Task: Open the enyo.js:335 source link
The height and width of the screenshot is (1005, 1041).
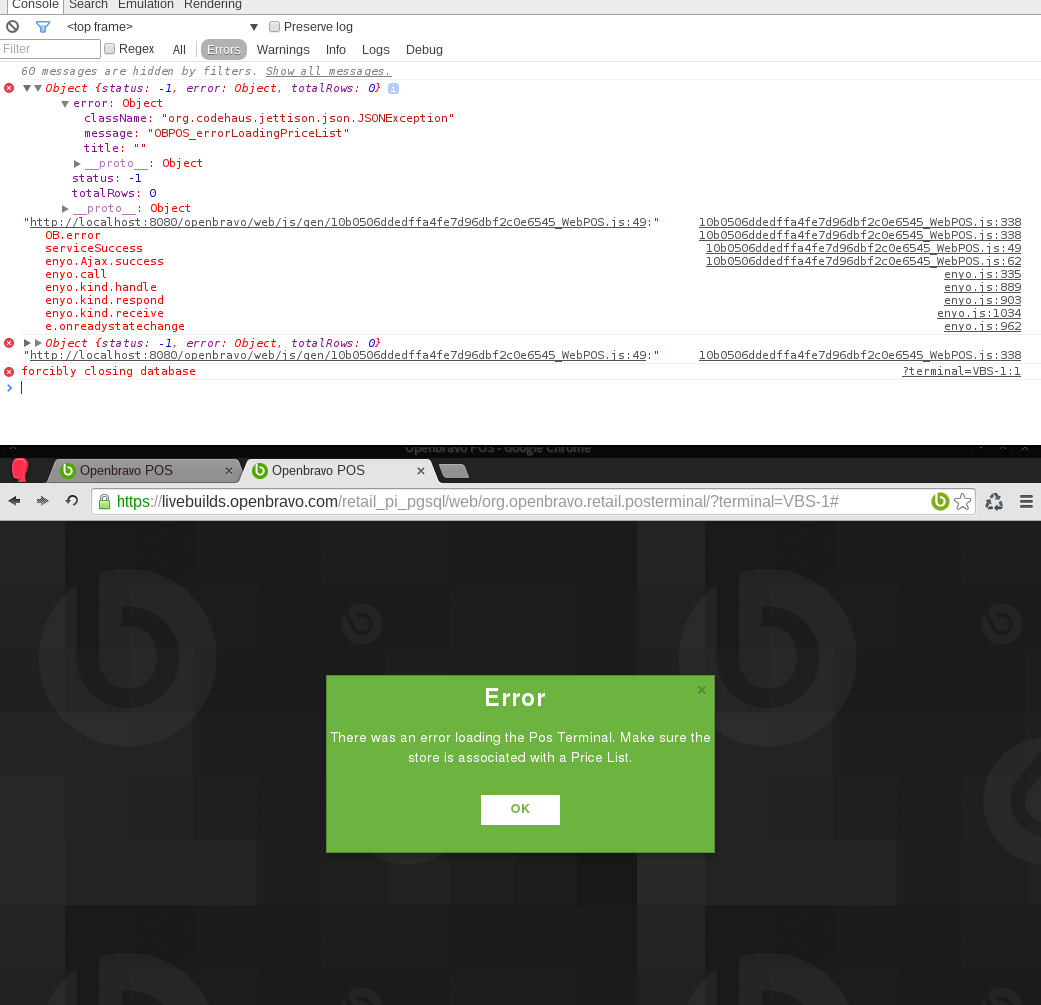Action: tap(983, 274)
